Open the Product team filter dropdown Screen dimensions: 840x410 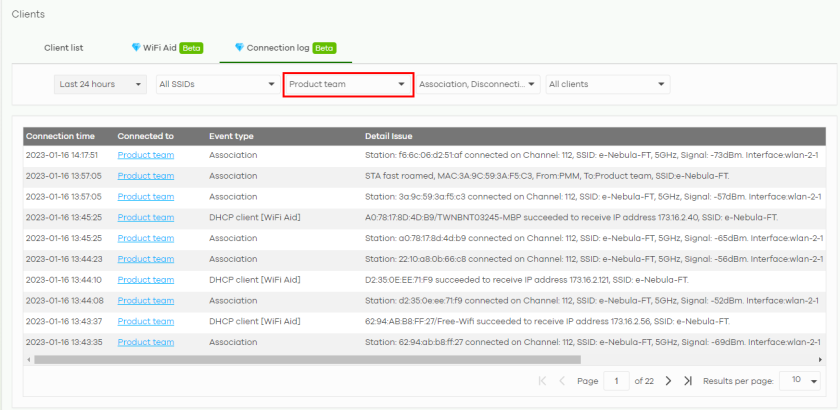click(347, 85)
